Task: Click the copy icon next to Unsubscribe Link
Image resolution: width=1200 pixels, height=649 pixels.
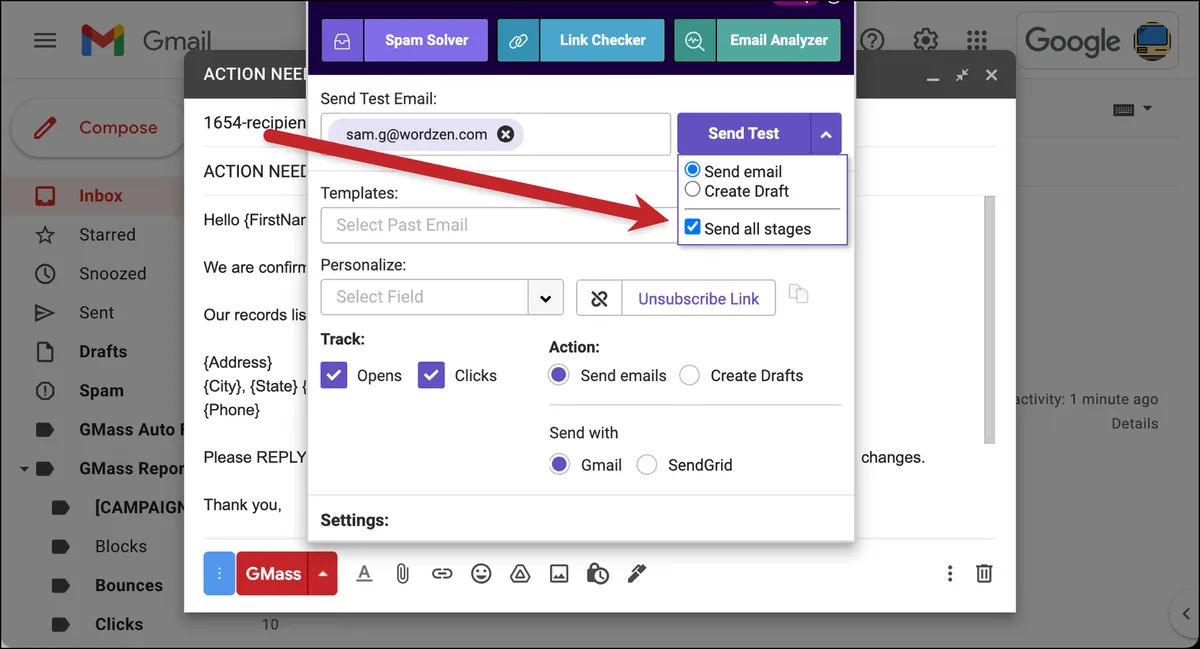Action: [x=797, y=294]
